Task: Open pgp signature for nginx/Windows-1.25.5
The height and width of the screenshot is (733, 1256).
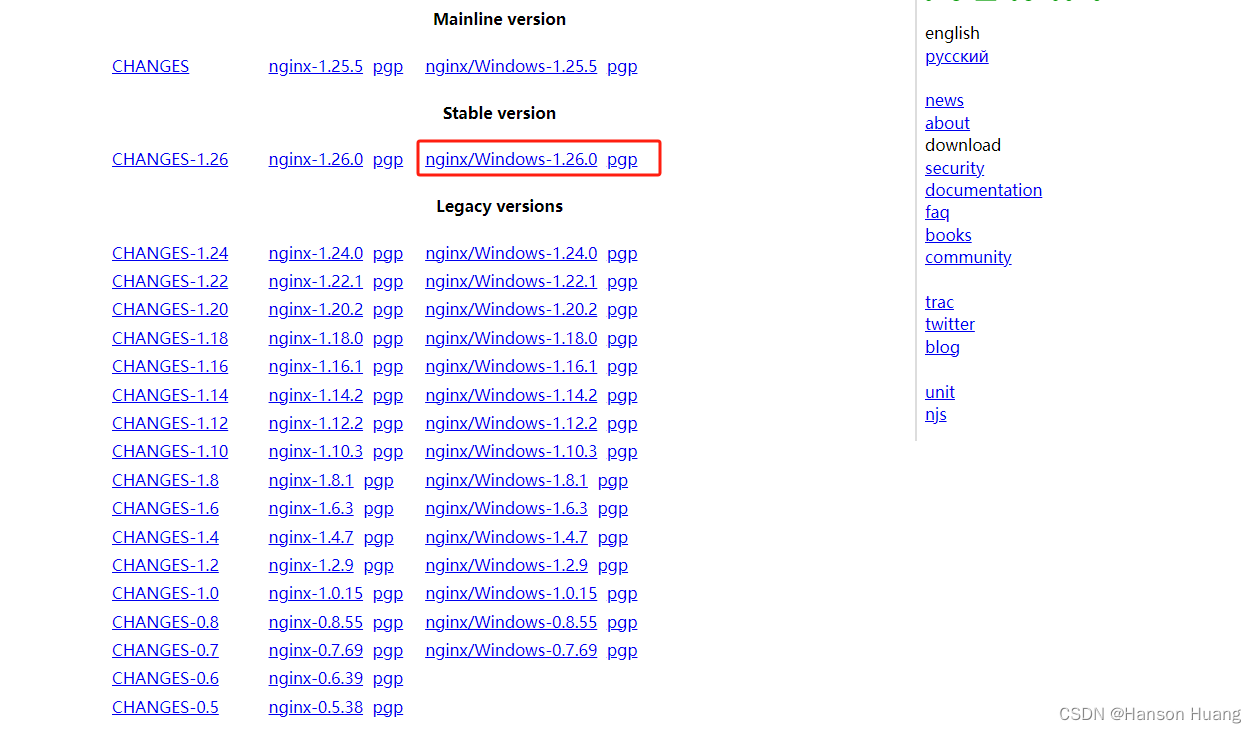Action: (622, 66)
